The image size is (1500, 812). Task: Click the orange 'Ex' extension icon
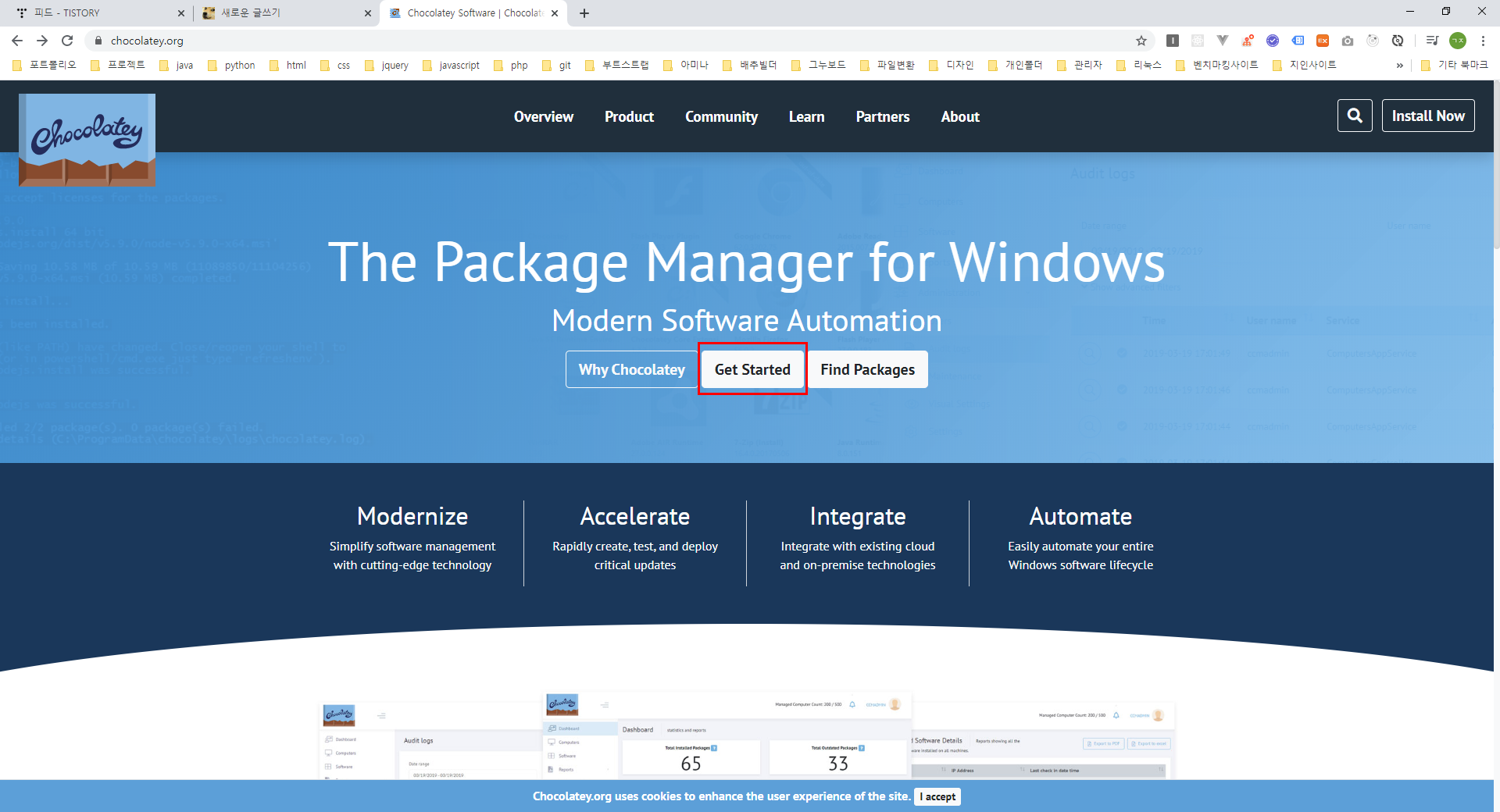1323,41
